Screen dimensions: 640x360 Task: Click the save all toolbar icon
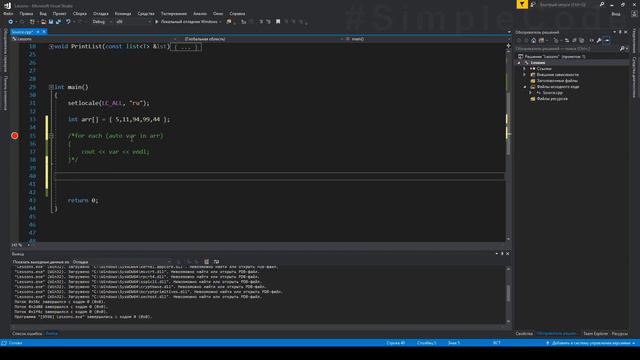click(x=58, y=22)
